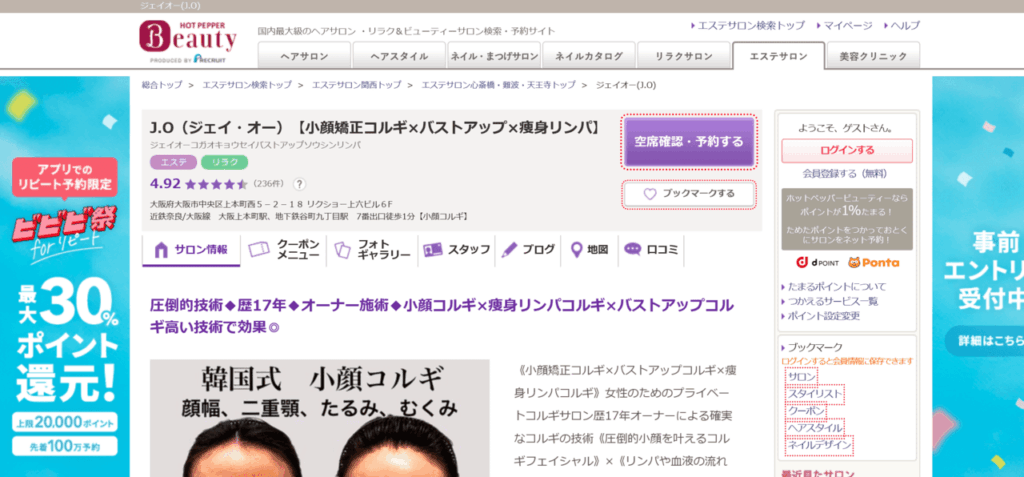Click the Hot Pepper Beauty logo

(x=188, y=42)
